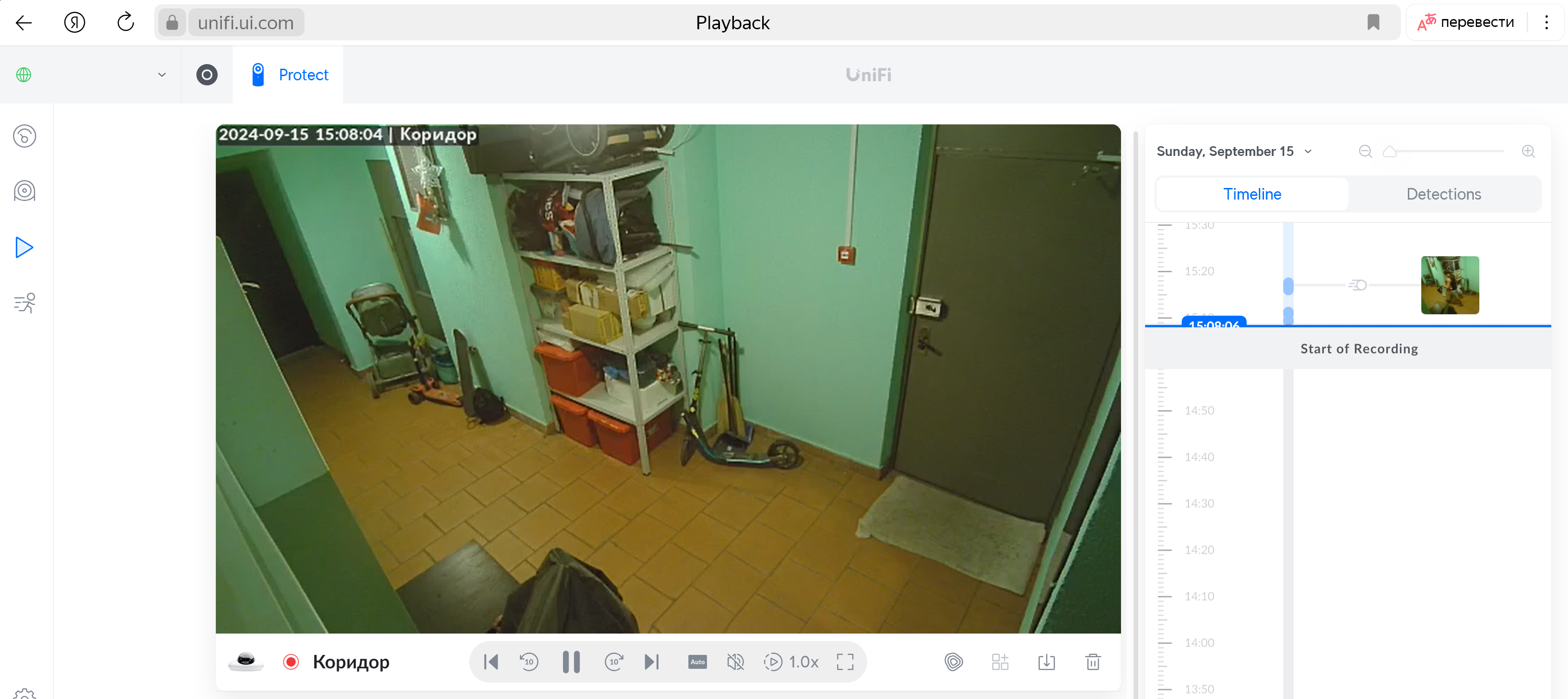Open the motion event thumbnail
Viewport: 1568px width, 699px height.
click(1450, 285)
